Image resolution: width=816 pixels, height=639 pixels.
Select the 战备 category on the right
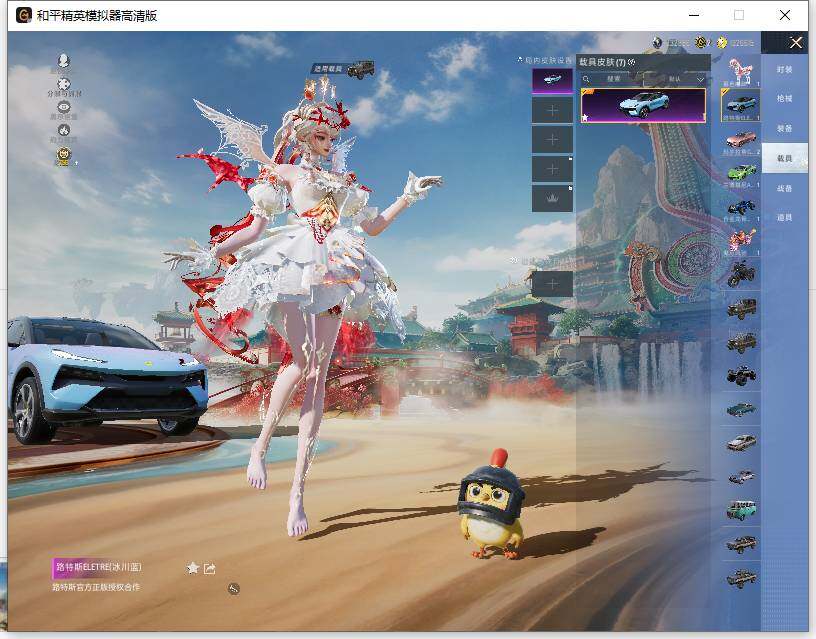coord(783,188)
